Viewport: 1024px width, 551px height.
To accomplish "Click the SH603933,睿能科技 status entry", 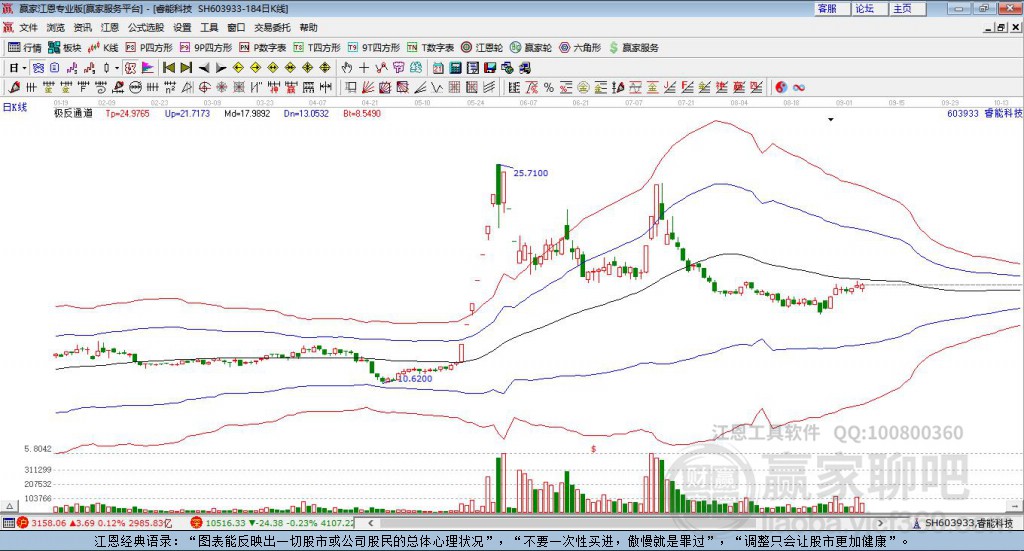I will tap(963, 523).
